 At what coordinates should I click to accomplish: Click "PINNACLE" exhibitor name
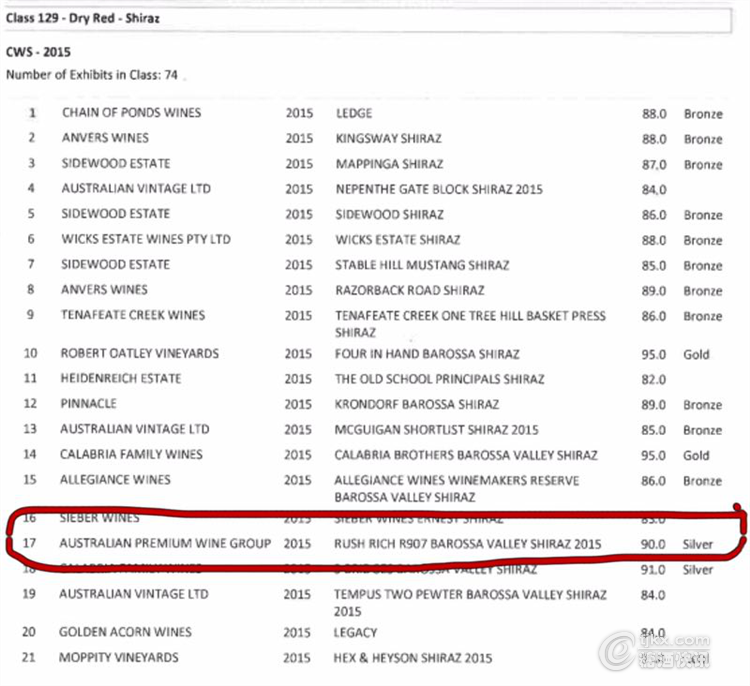tap(88, 404)
